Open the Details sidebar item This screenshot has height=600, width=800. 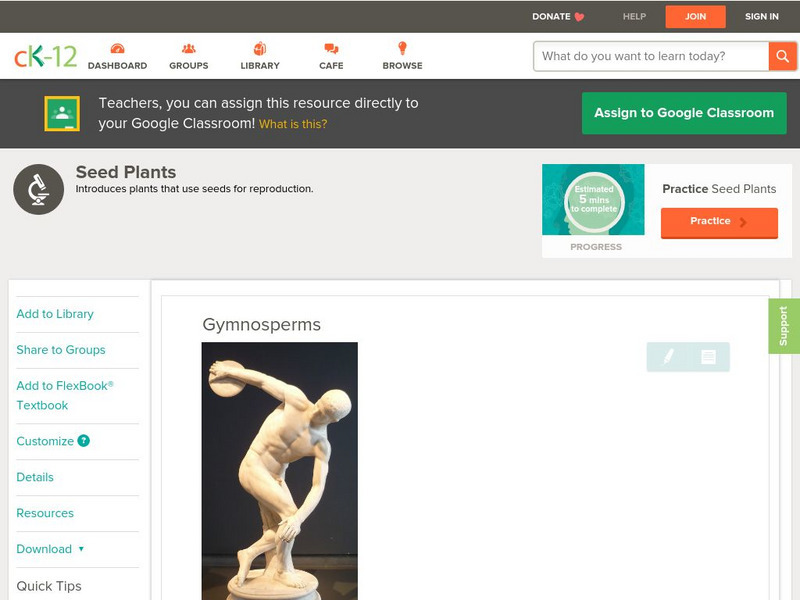point(35,478)
